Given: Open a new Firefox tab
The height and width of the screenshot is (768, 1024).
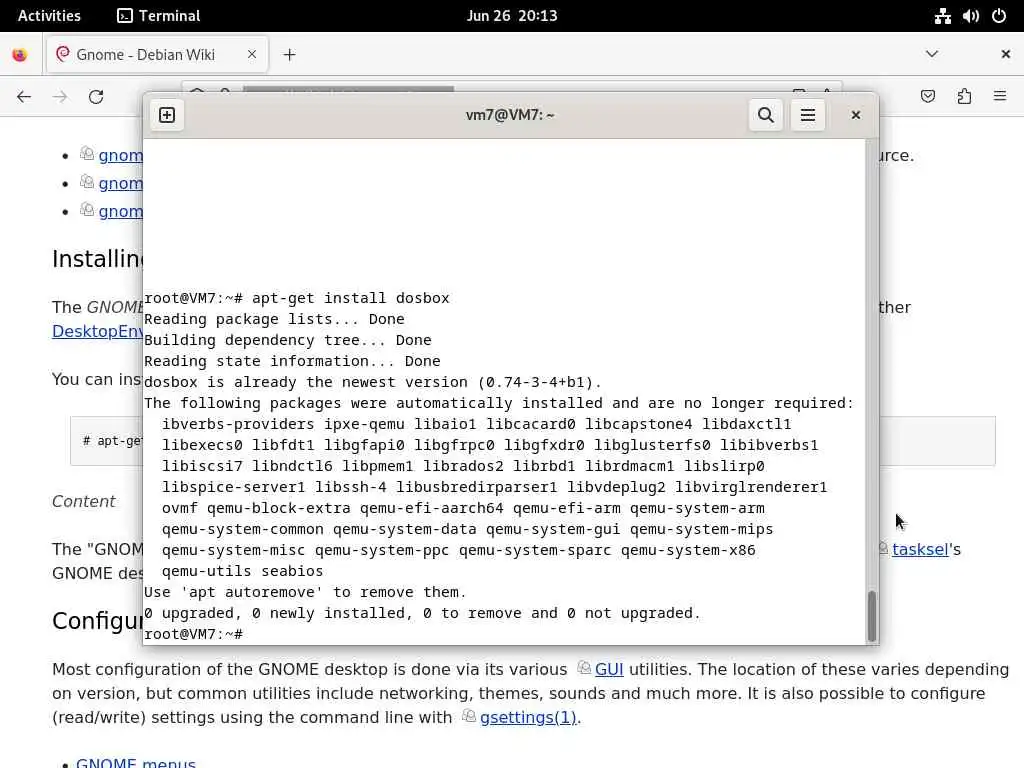Looking at the screenshot, I should coord(289,55).
